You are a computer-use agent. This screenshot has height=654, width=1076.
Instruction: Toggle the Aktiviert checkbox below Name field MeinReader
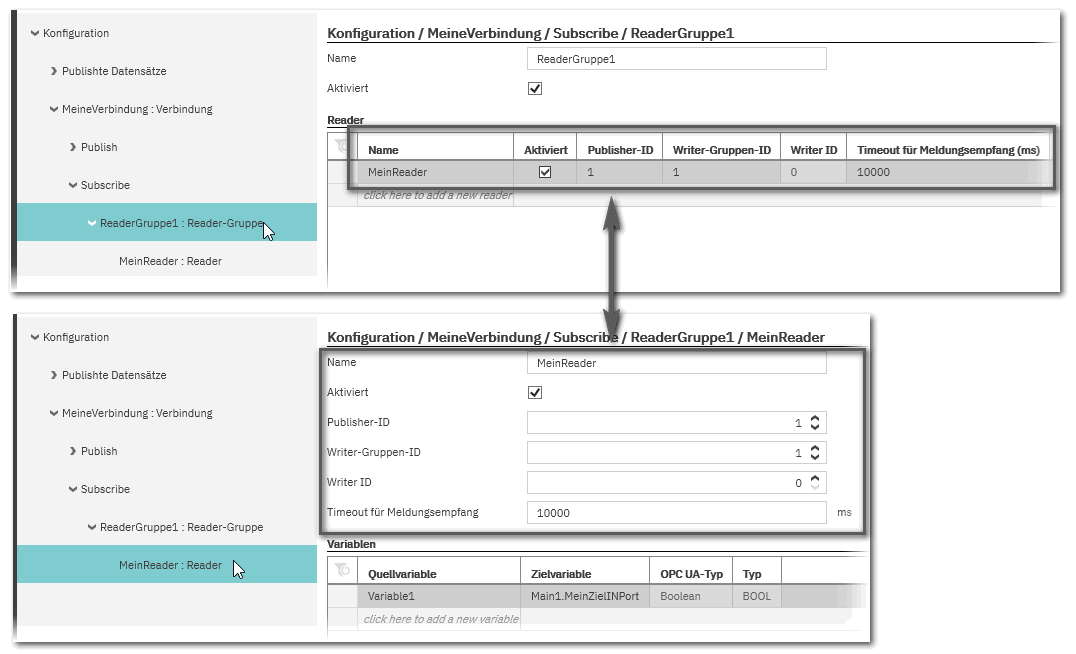pos(535,393)
